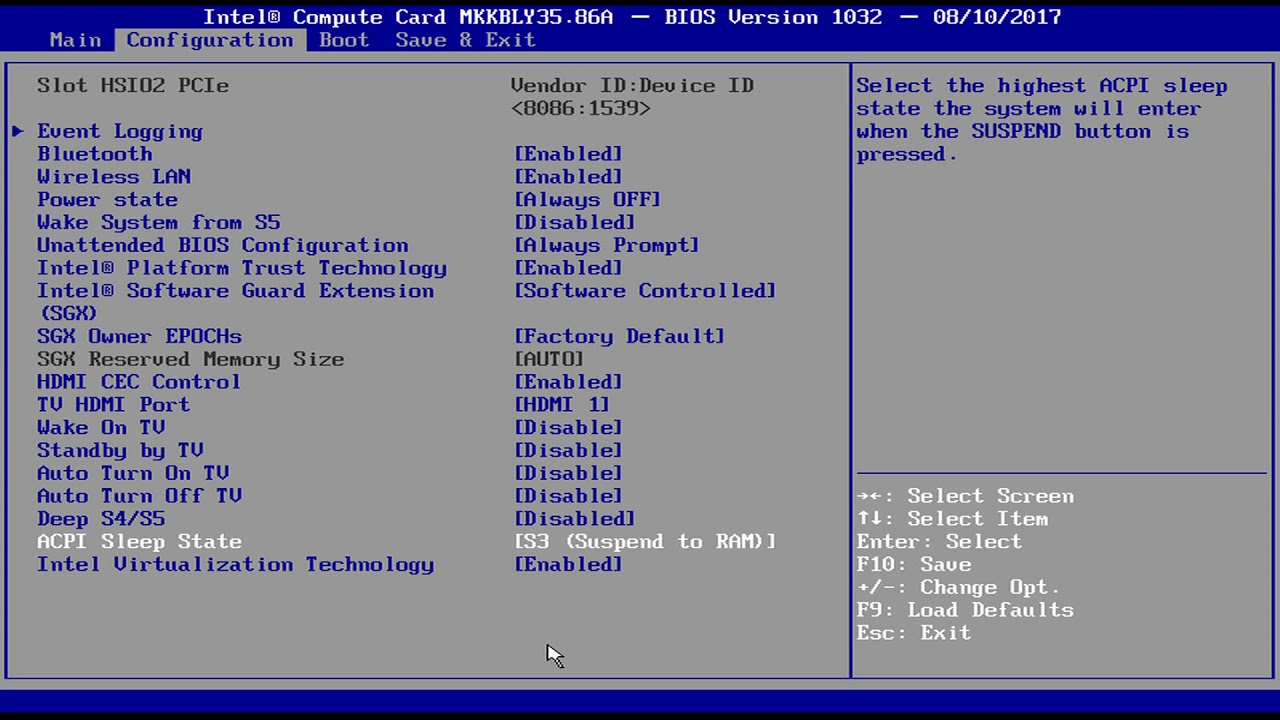Select SGX Reserved Memory Size [AUTO] value
Viewport: 1280px width, 720px height.
pyautogui.click(x=549, y=359)
